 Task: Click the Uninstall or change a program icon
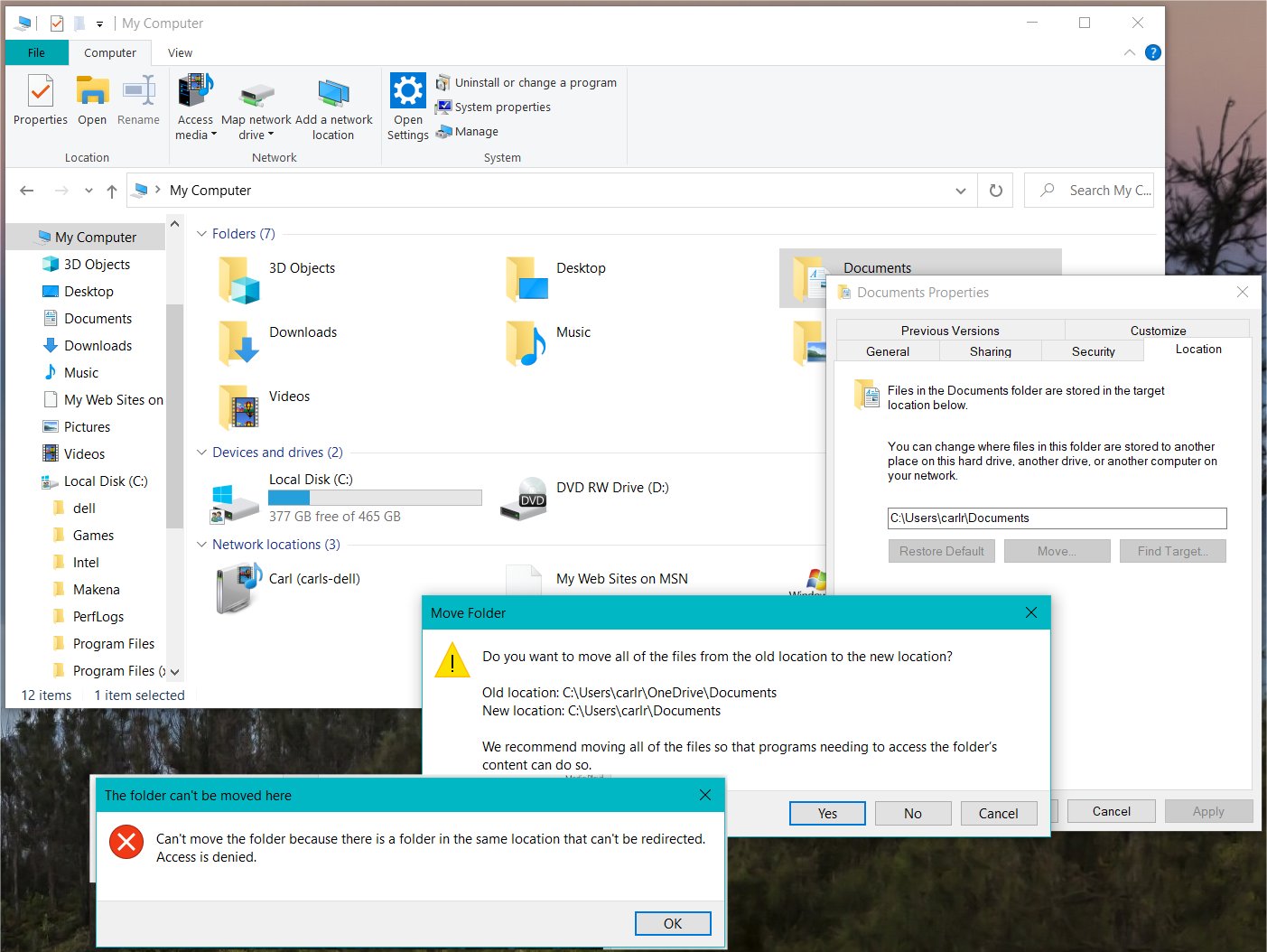point(443,82)
